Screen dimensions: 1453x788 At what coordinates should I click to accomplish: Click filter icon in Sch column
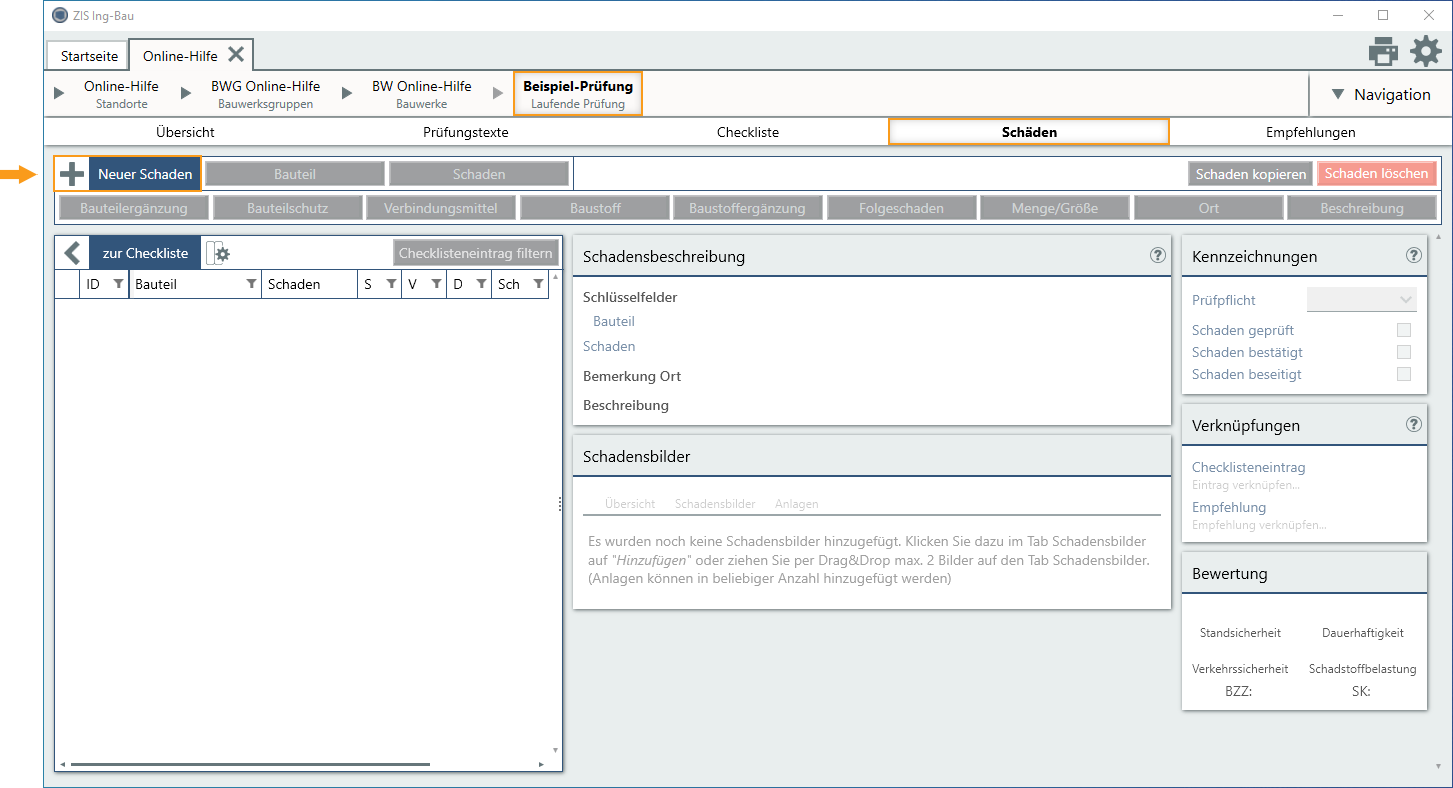tap(538, 284)
